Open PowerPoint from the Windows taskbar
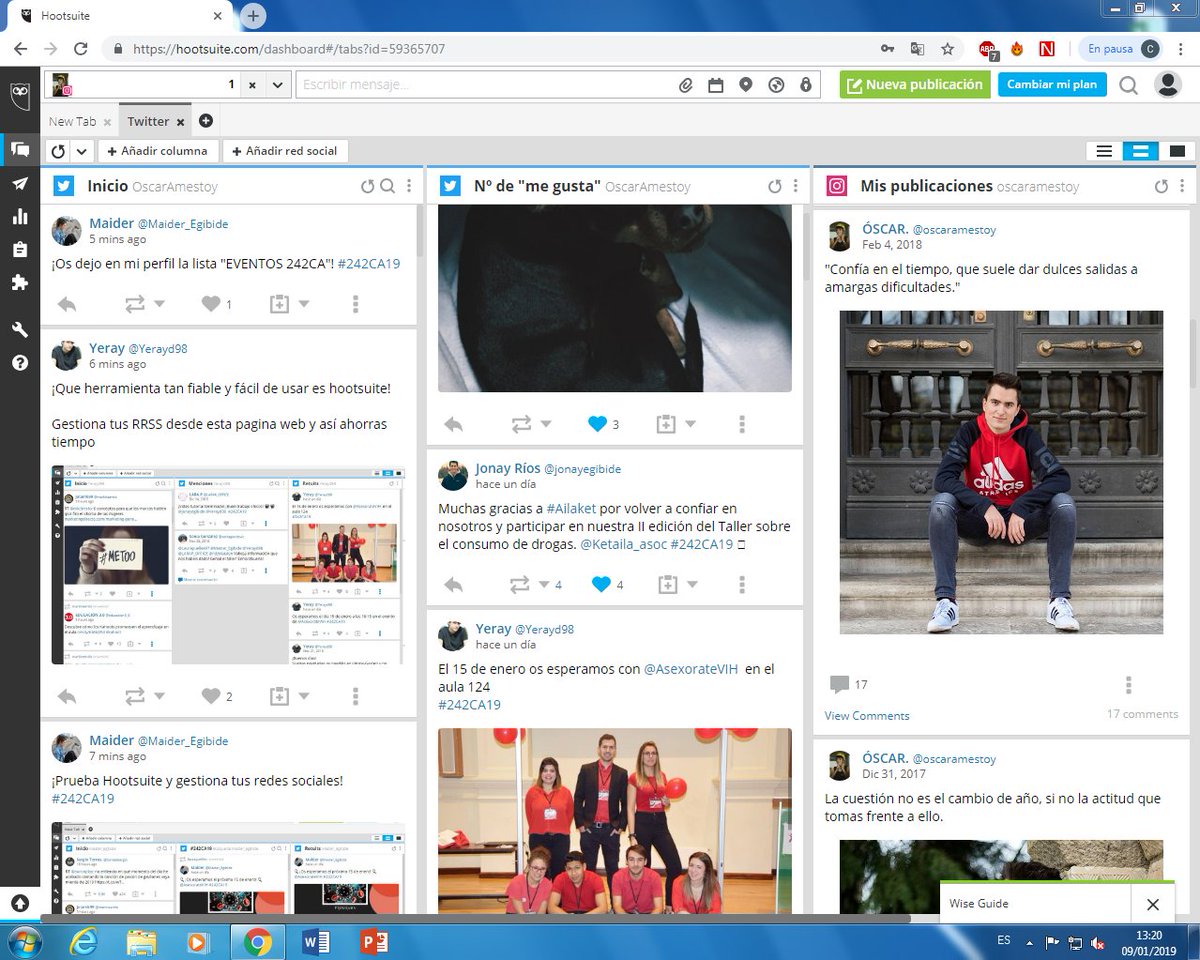The height and width of the screenshot is (960, 1200). click(x=374, y=942)
